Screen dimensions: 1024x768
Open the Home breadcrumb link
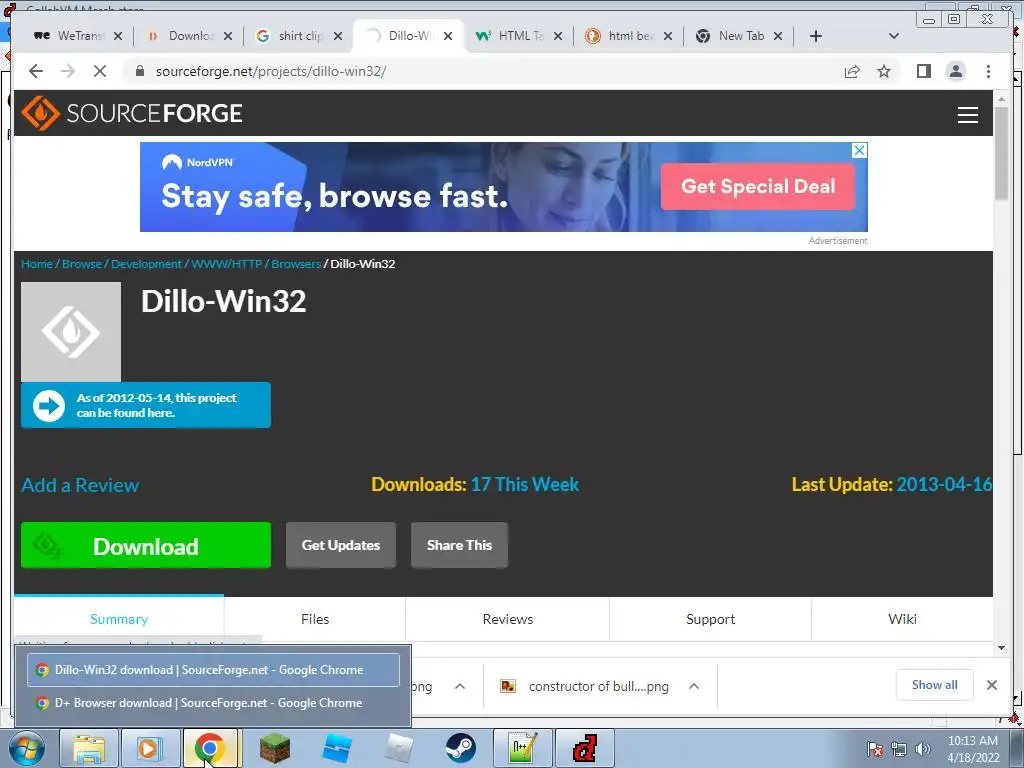pos(37,264)
